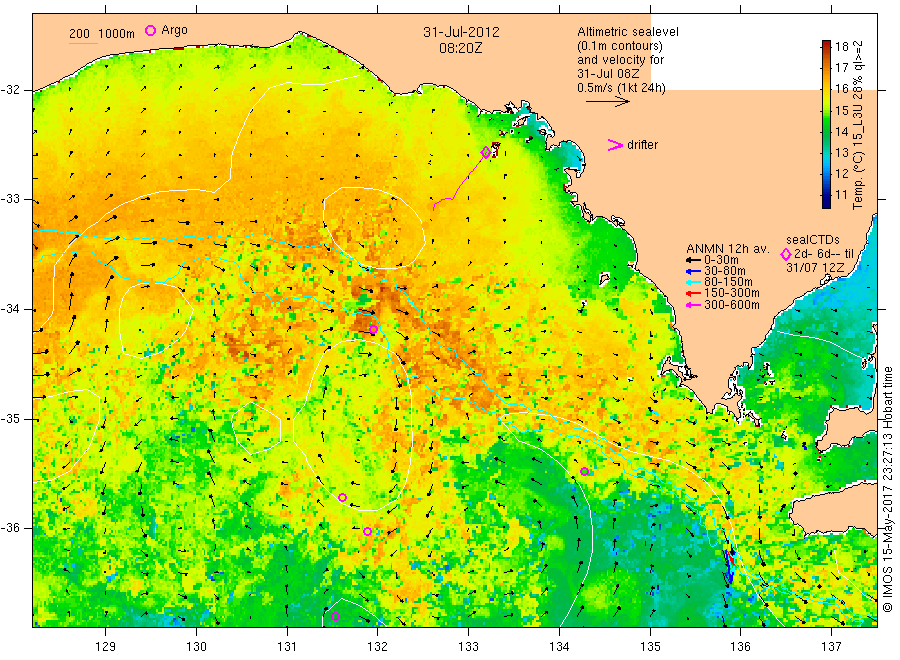Click the Argo float marker near 131.9°E 36°S
This screenshot has width=900, height=660.
[367, 531]
